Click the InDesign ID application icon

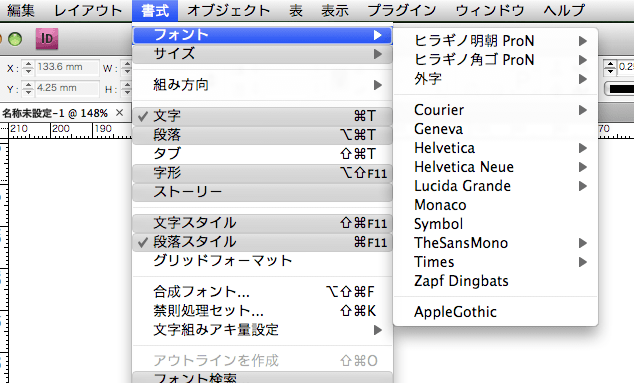coord(47,39)
